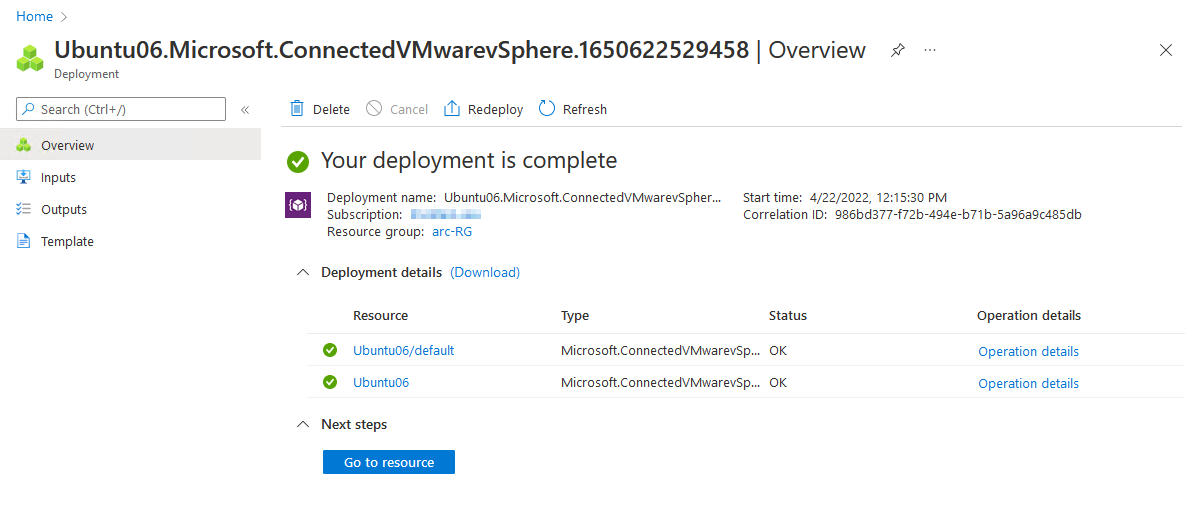Image resolution: width=1196 pixels, height=507 pixels.
Task: Click the Operation details column header
Action: coord(1029,316)
